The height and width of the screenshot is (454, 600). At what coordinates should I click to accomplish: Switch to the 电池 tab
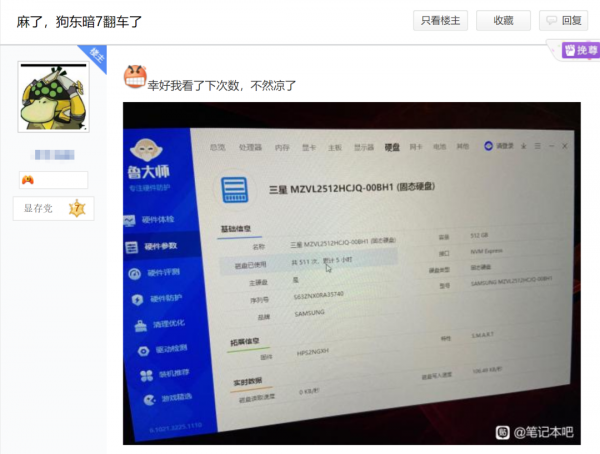(x=439, y=146)
